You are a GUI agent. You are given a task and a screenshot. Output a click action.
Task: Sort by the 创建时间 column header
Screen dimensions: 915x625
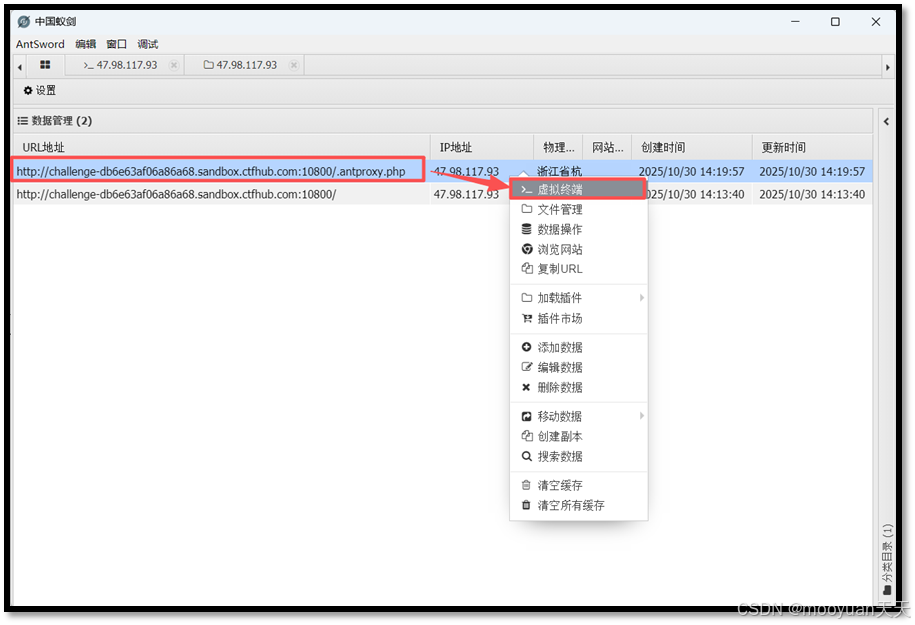pyautogui.click(x=692, y=148)
